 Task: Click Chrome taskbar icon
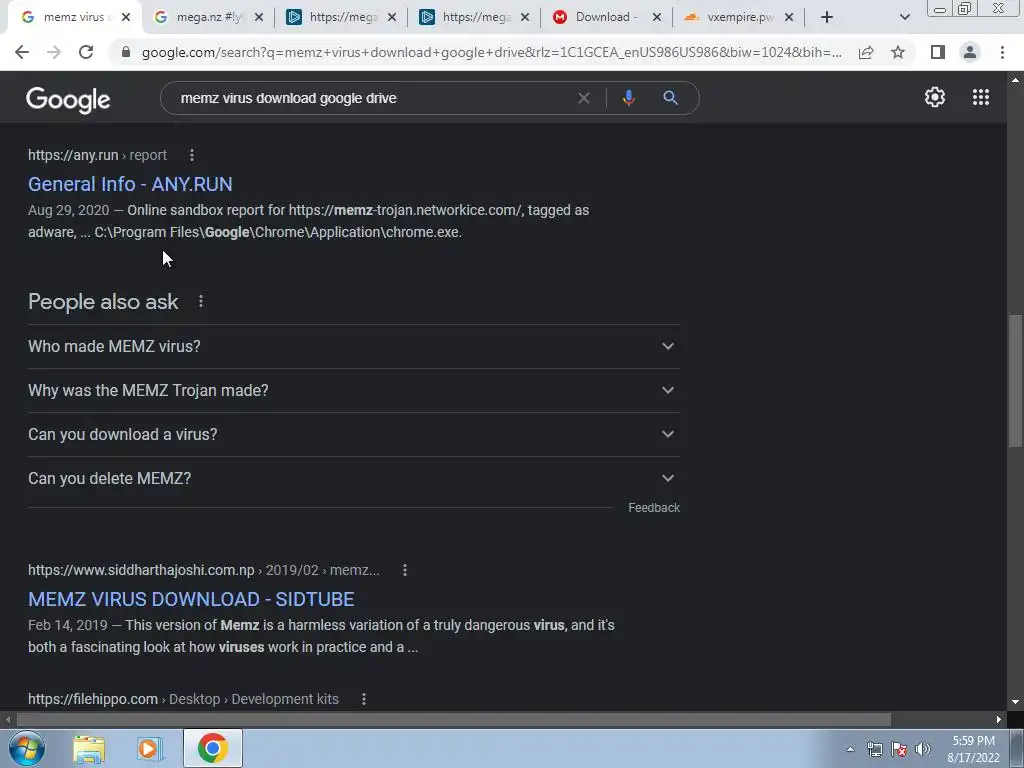pos(212,748)
